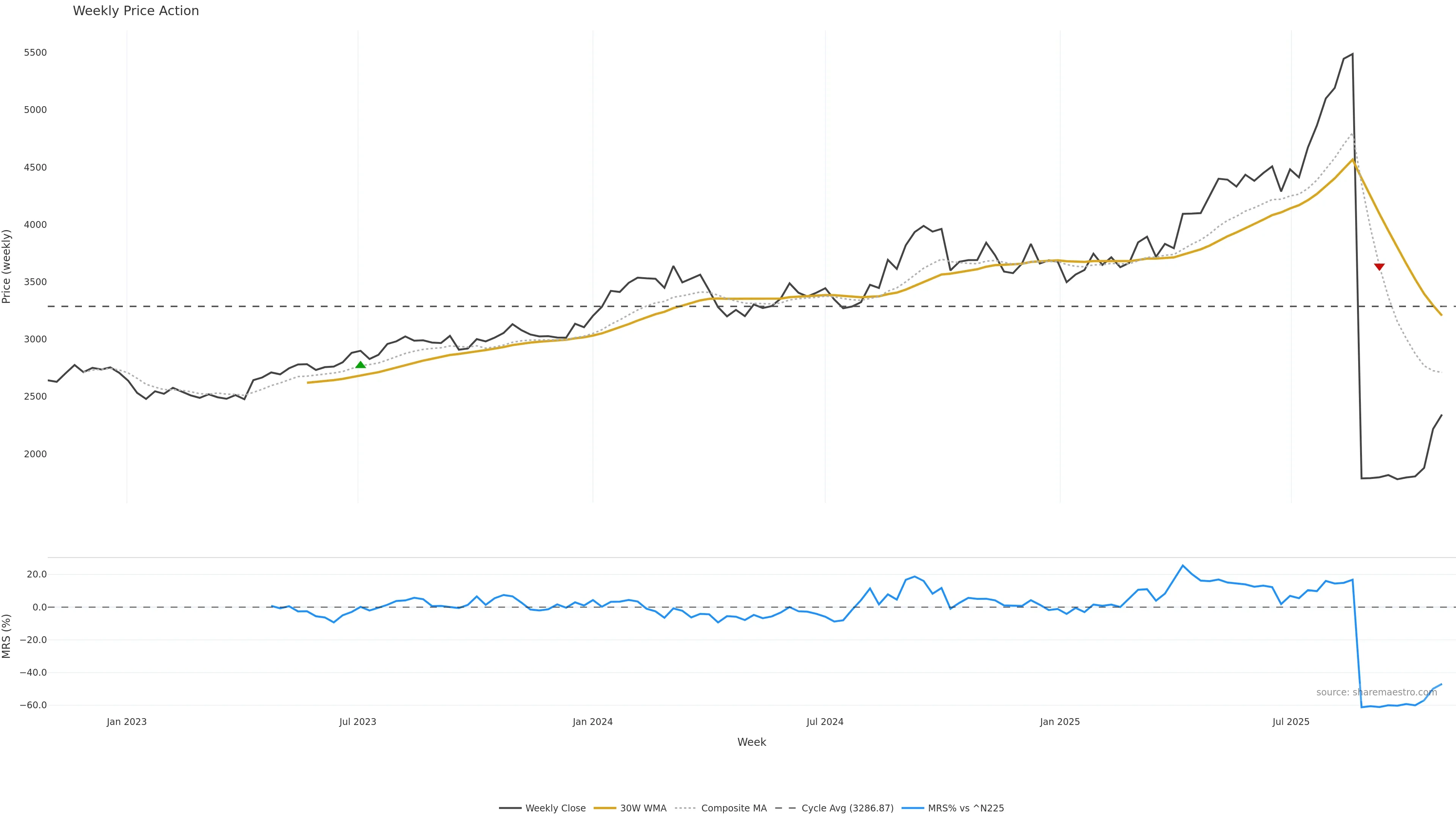This screenshot has width=1456, height=819.
Task: Hide the Composite MA series via legend
Action: pos(734,808)
